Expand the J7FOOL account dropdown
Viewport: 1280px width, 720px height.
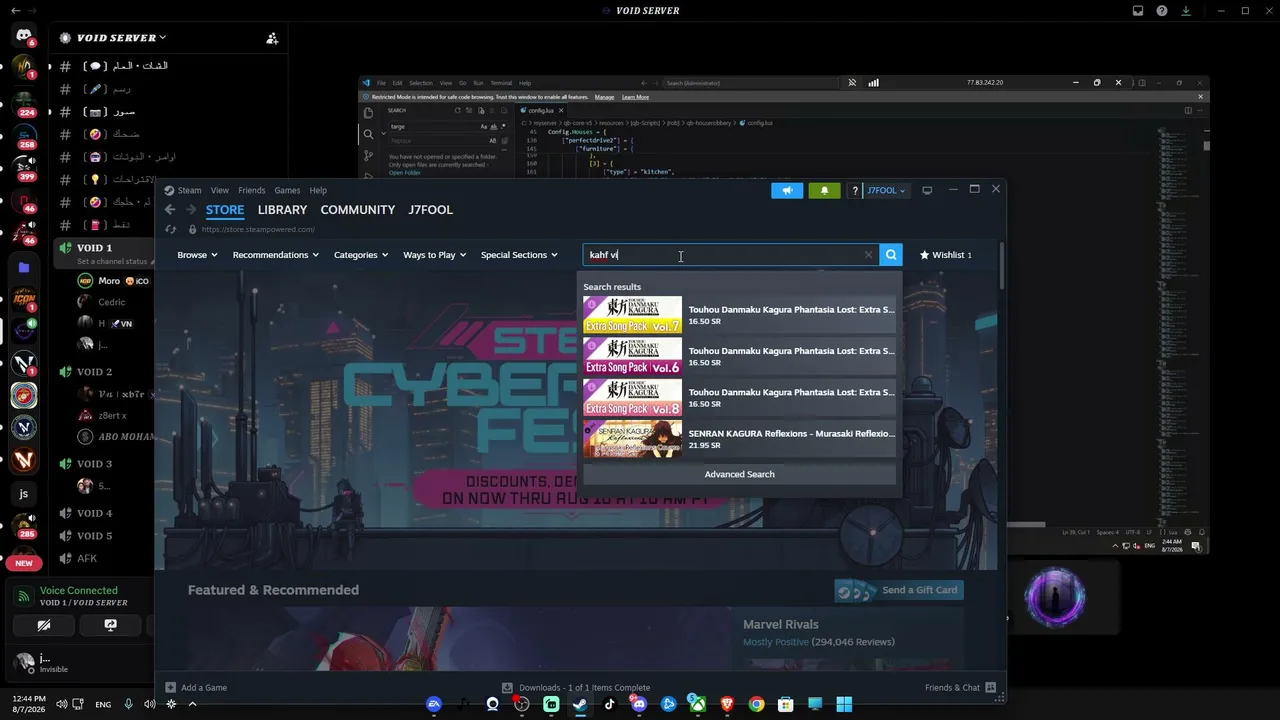pos(886,190)
